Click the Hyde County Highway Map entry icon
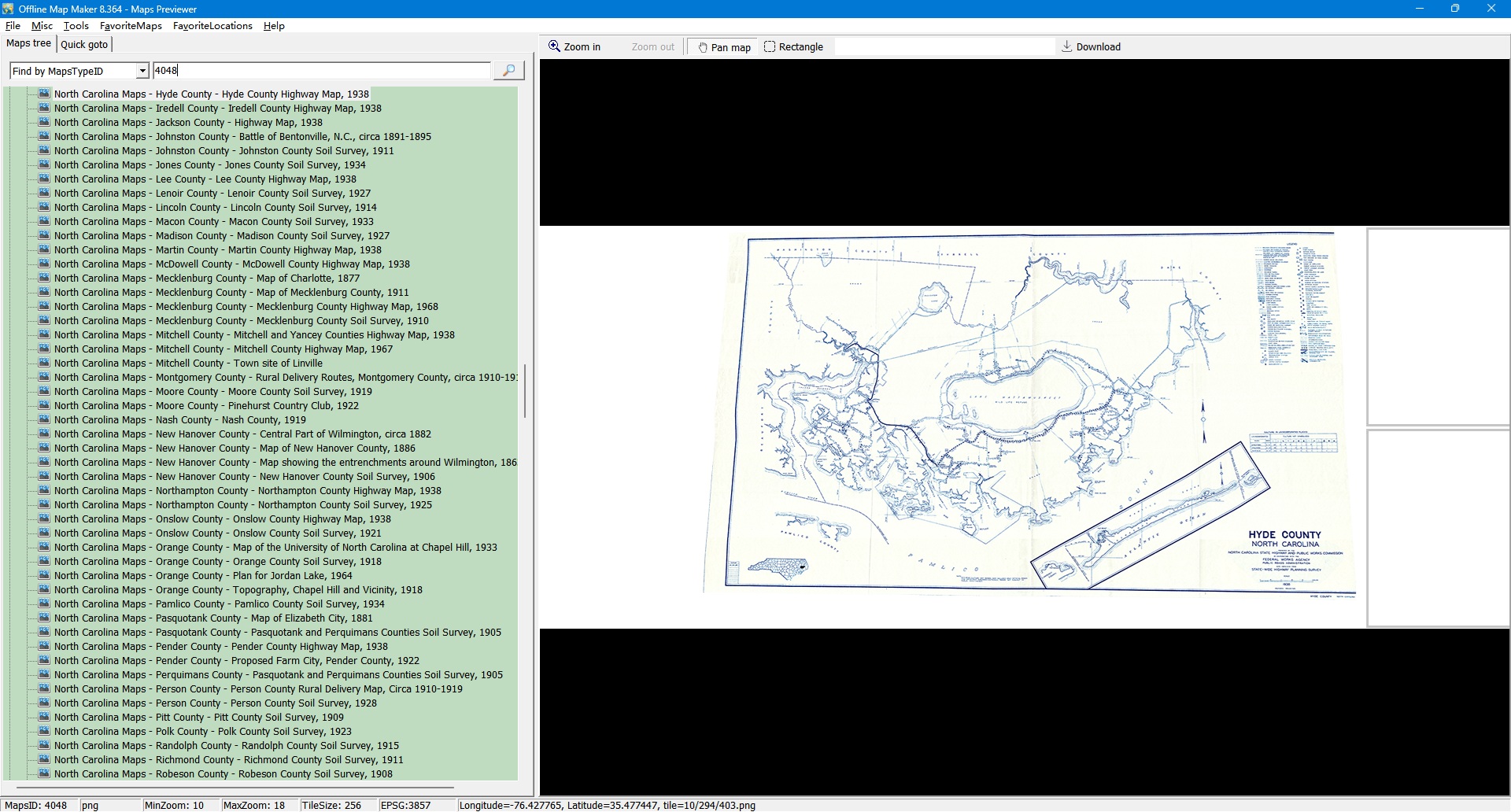 click(x=44, y=94)
